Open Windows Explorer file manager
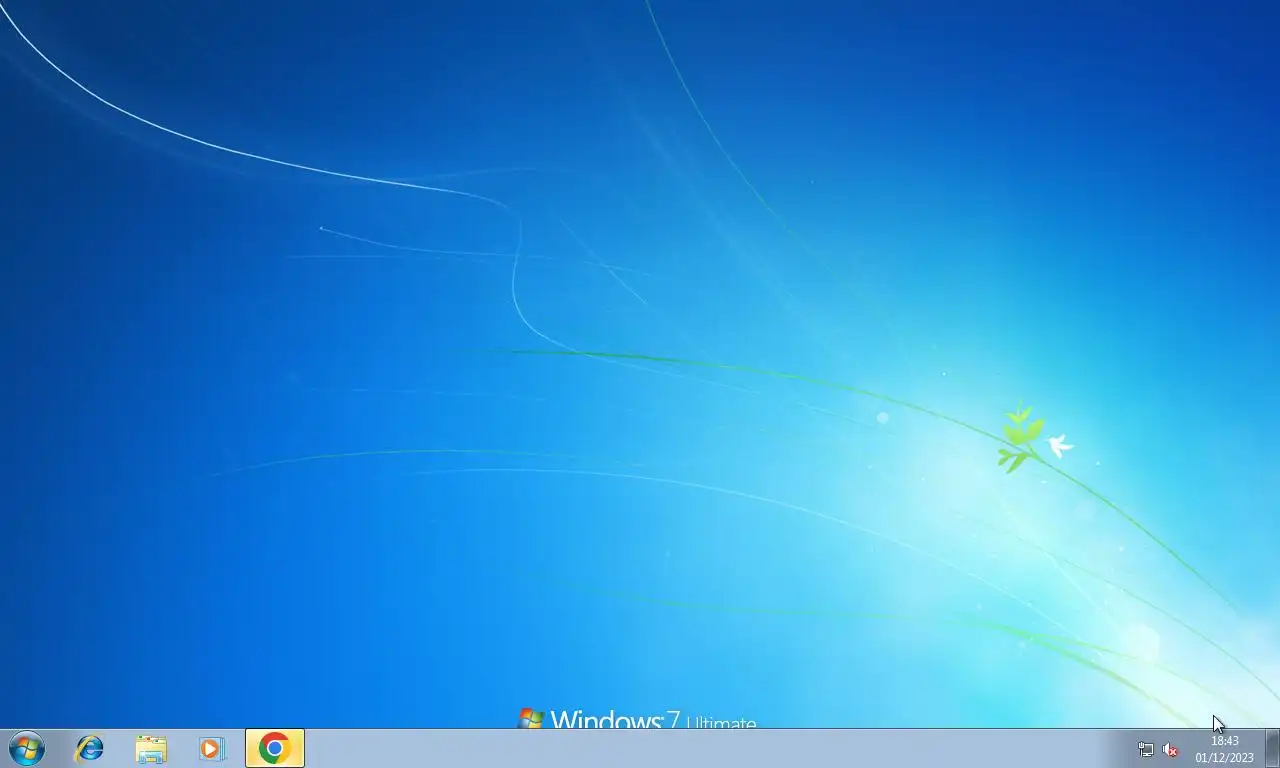This screenshot has width=1280, height=768. [x=151, y=748]
